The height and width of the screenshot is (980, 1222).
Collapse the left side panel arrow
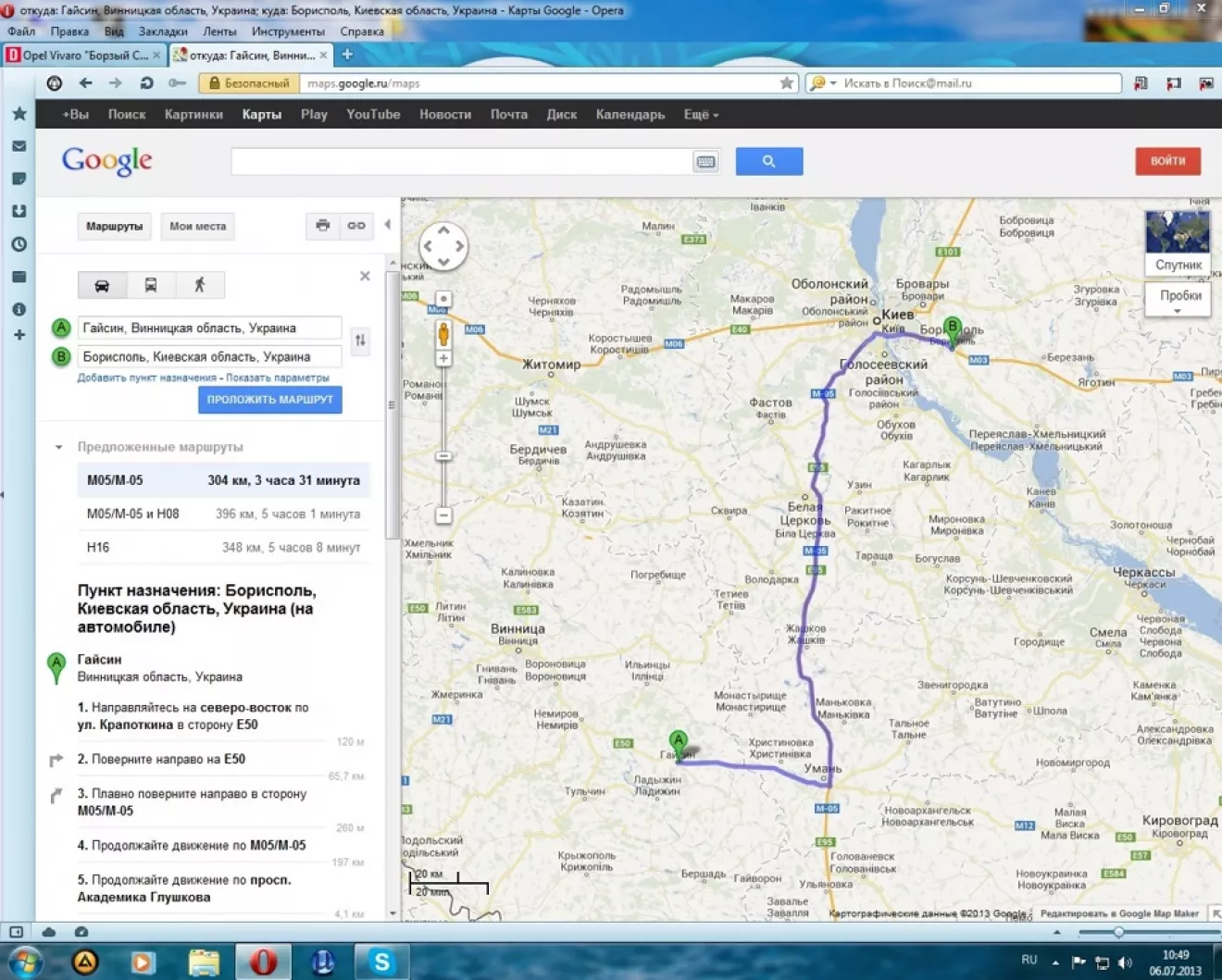[387, 225]
